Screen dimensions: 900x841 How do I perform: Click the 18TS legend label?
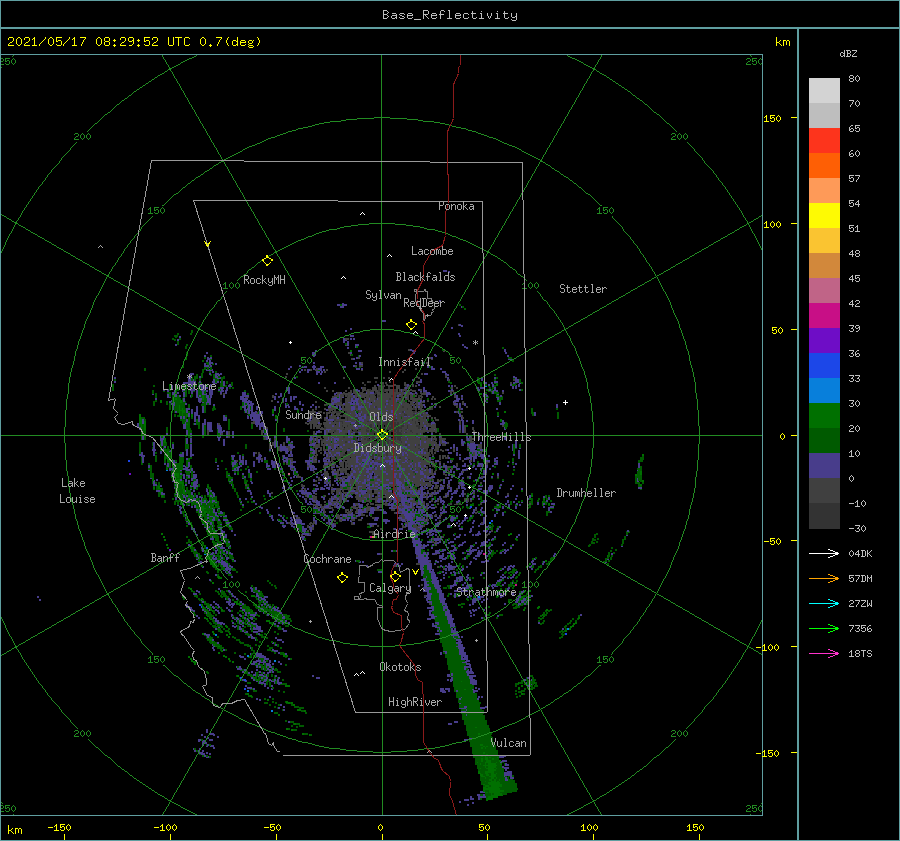pyautogui.click(x=860, y=653)
